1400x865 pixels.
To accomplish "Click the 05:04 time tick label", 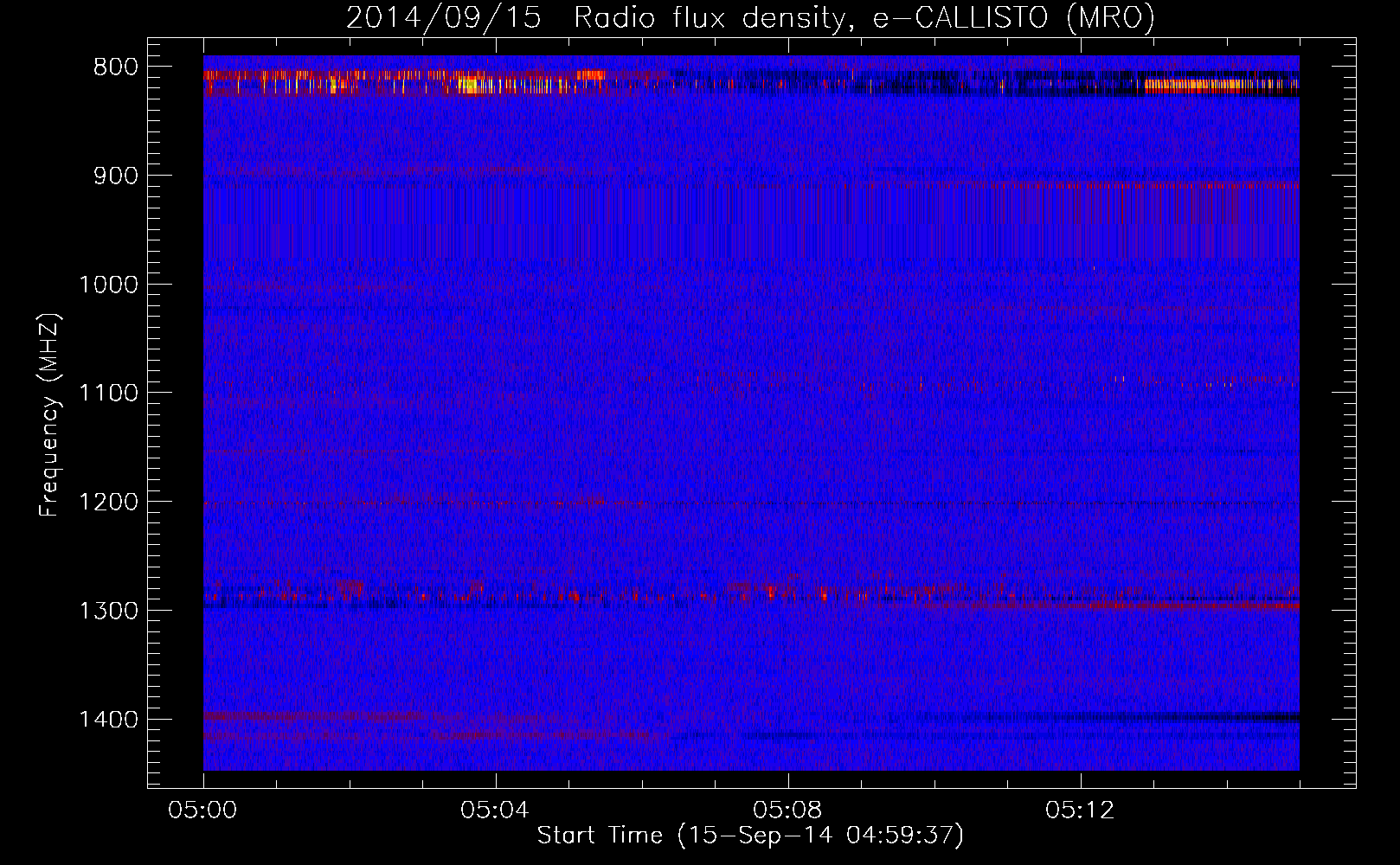I will (495, 811).
